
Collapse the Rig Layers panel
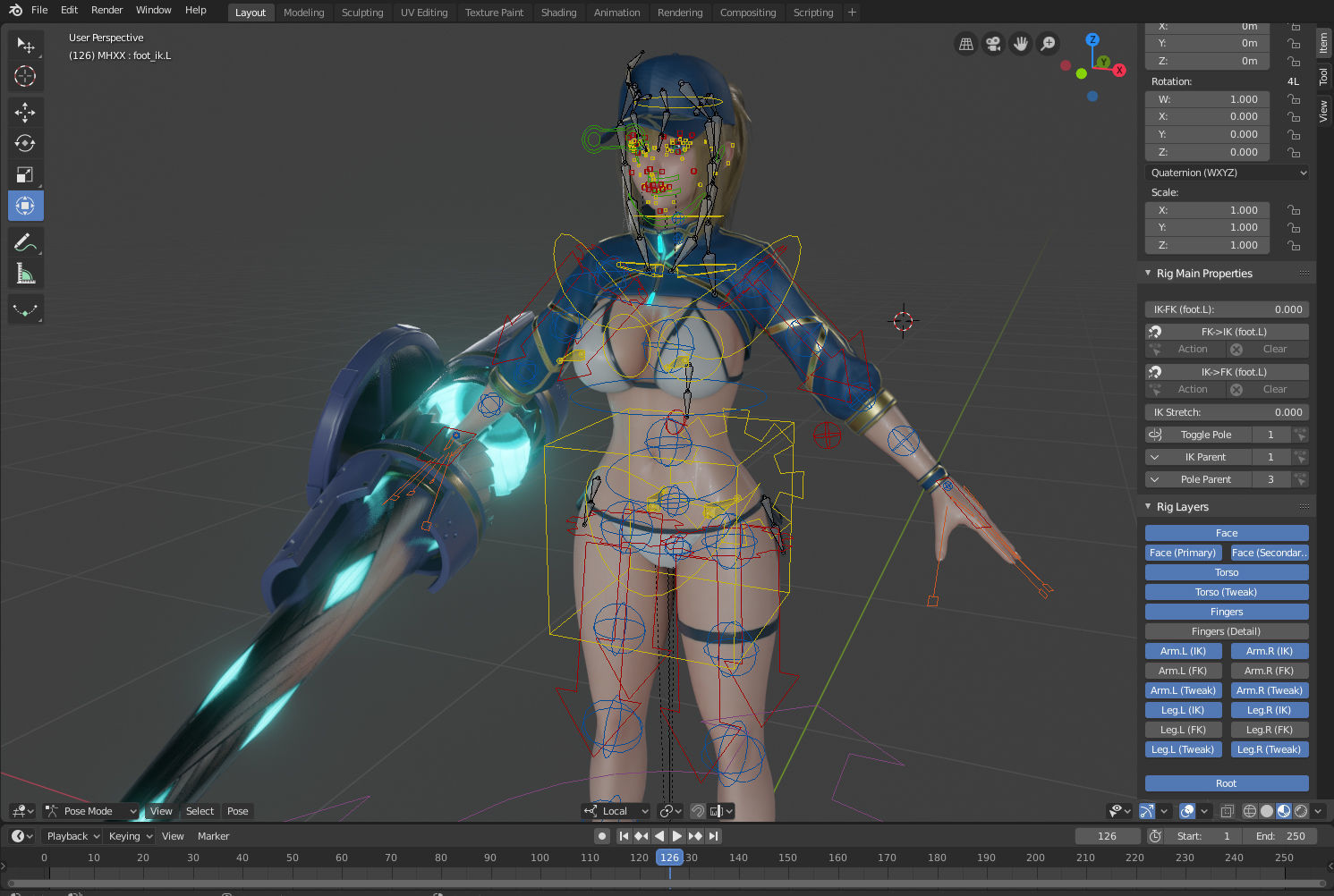1148,507
